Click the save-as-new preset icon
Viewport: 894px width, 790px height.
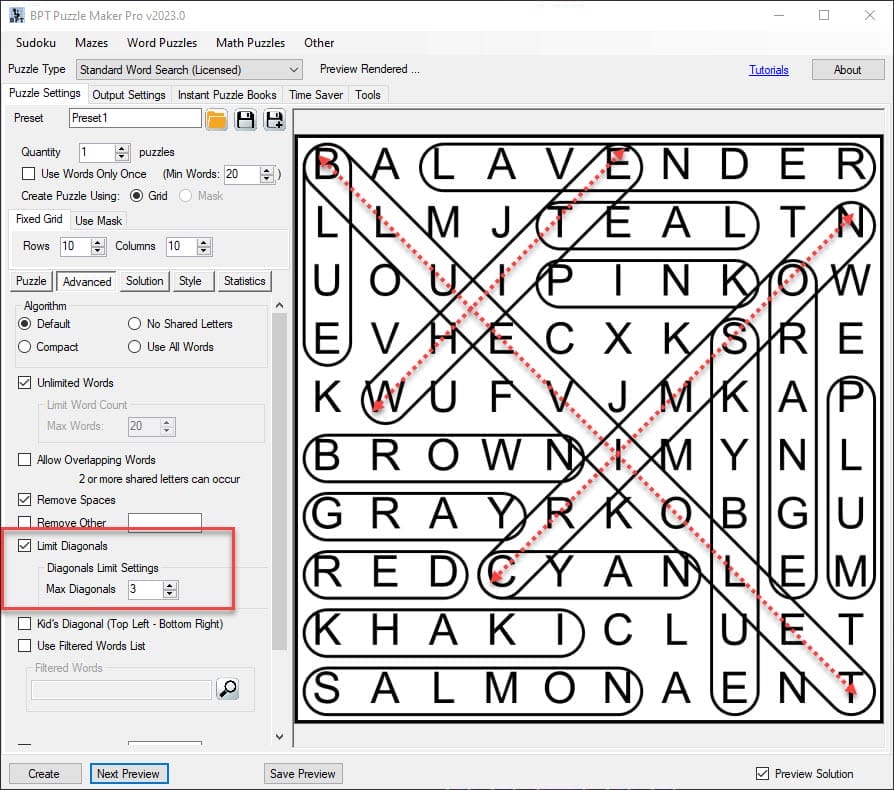tap(274, 120)
